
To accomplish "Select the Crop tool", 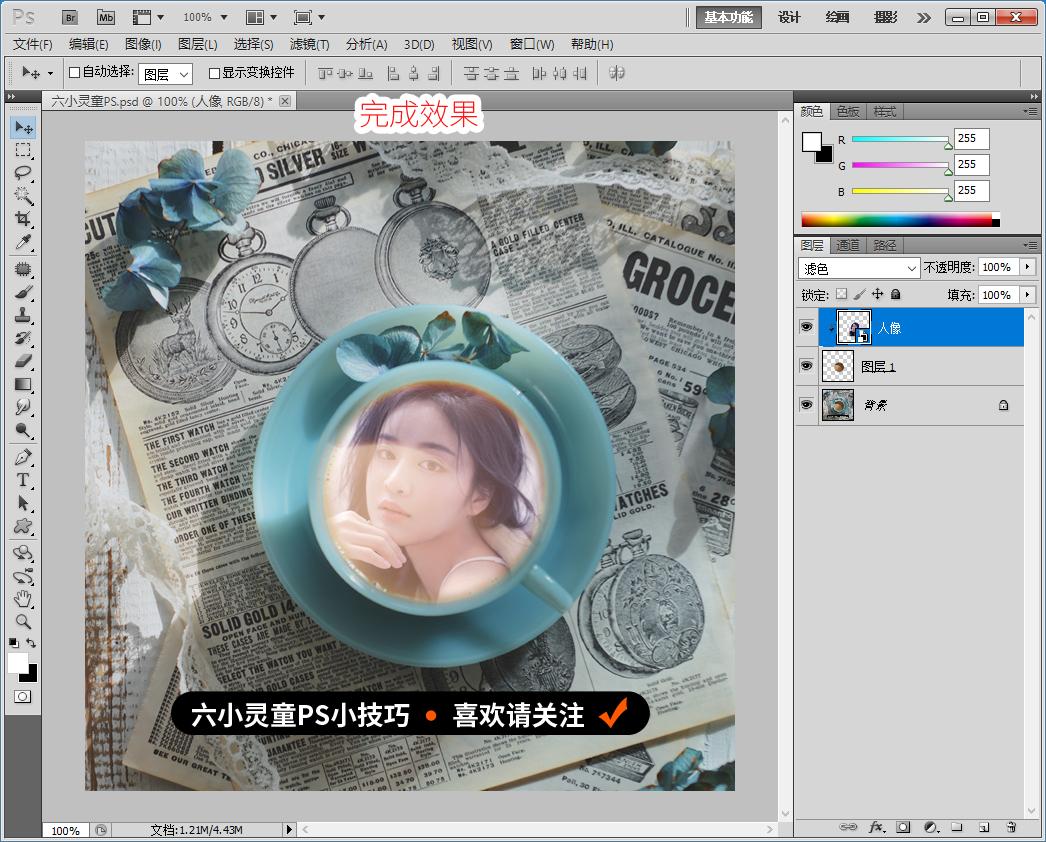I will (23, 219).
